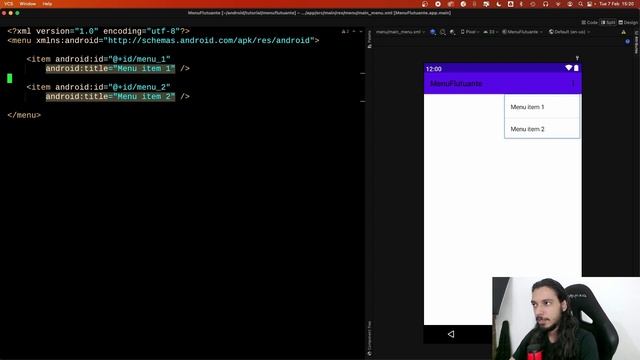640x360 pixels.
Task: Open macOS Spotlight search icon
Action: [x=580, y=4]
